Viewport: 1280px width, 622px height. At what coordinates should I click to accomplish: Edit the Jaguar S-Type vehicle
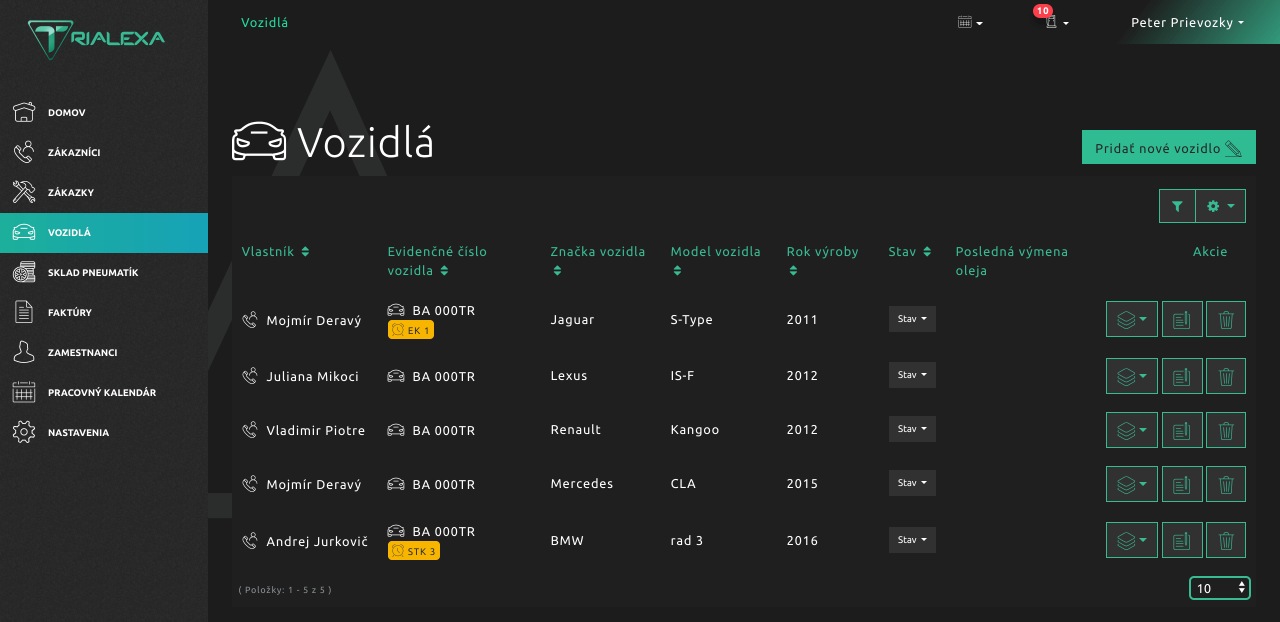click(1182, 319)
